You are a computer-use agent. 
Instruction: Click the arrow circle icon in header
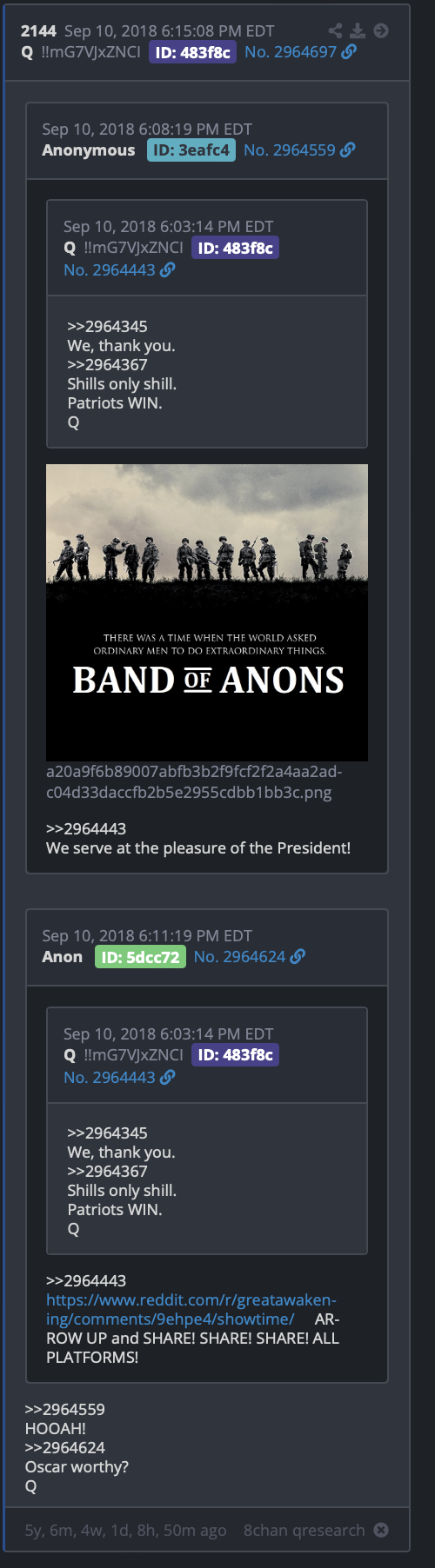coord(381,31)
